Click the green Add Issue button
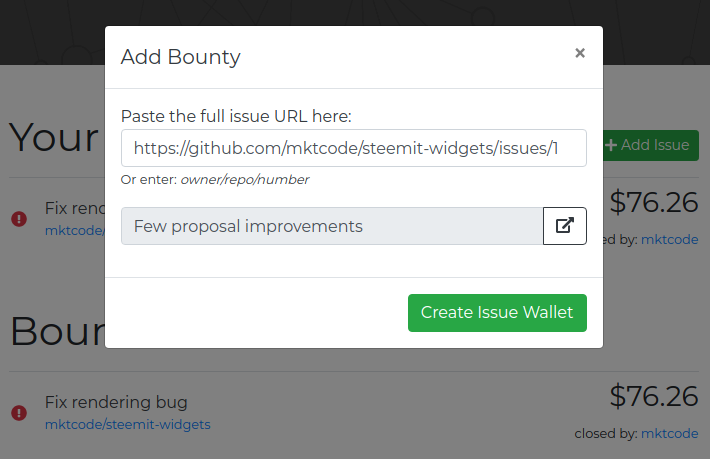Viewport: 710px width, 459px height. [x=651, y=145]
